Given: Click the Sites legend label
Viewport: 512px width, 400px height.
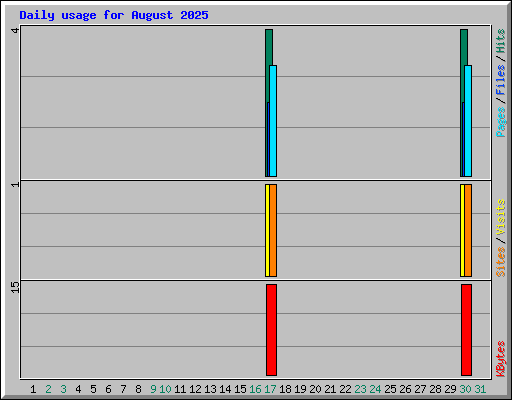Looking at the screenshot, I should pyautogui.click(x=501, y=262).
